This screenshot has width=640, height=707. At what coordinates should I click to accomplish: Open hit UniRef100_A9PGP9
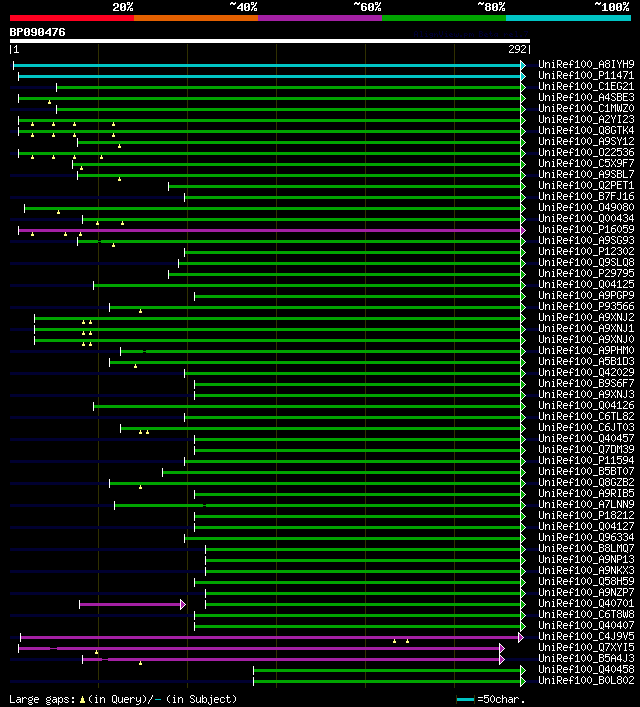586,296
